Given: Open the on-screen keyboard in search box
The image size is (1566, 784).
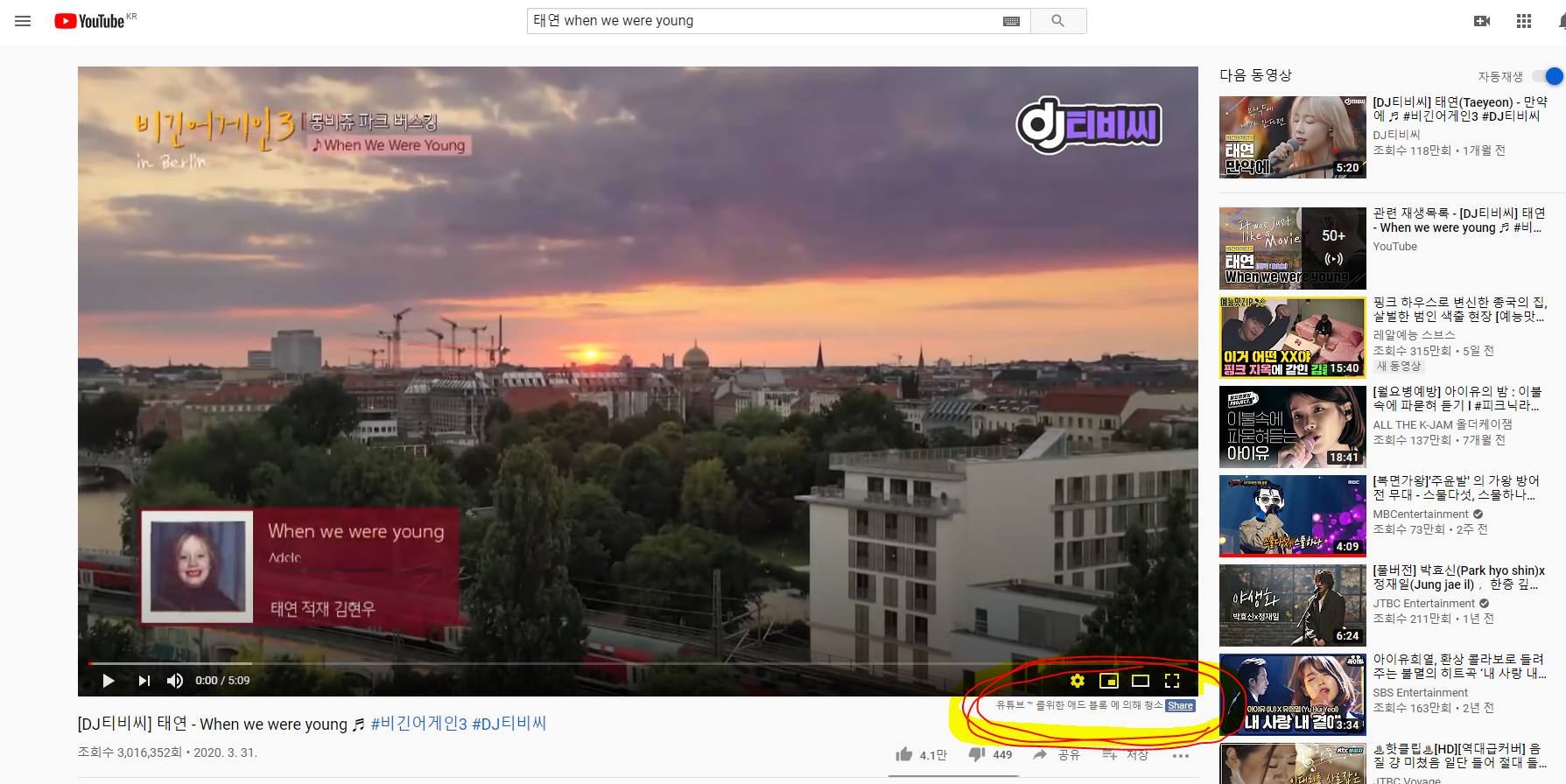Looking at the screenshot, I should coord(1011,21).
